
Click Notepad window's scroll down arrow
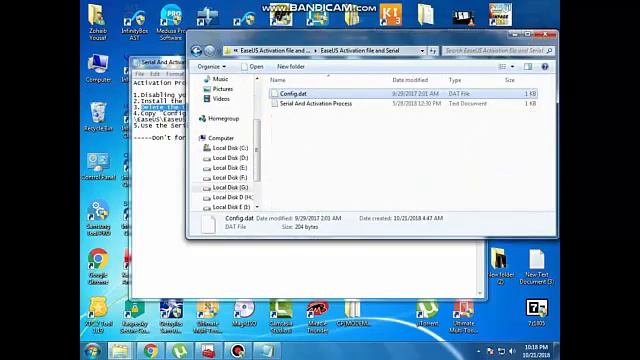480,293
